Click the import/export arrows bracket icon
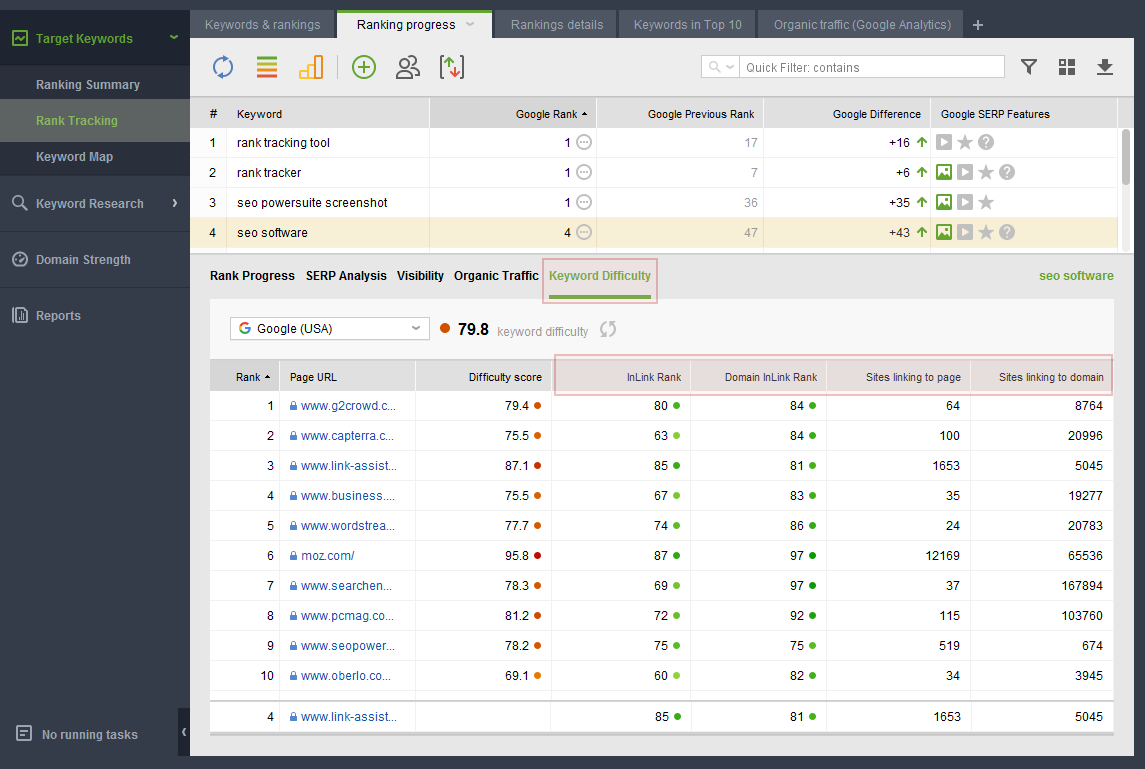Image resolution: width=1145 pixels, height=769 pixels. point(452,67)
